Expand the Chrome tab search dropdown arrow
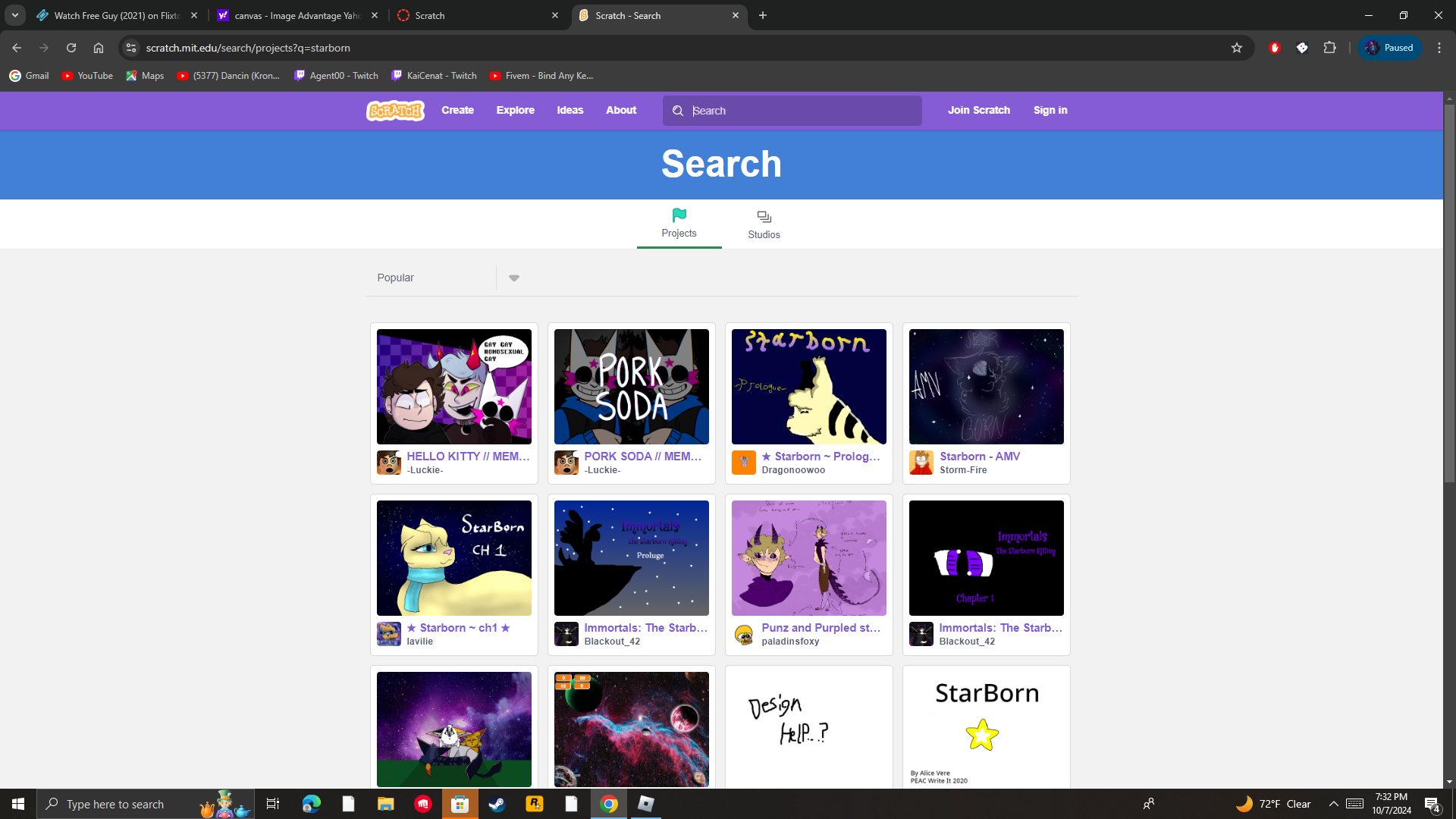The width and height of the screenshot is (1456, 819). [x=14, y=15]
